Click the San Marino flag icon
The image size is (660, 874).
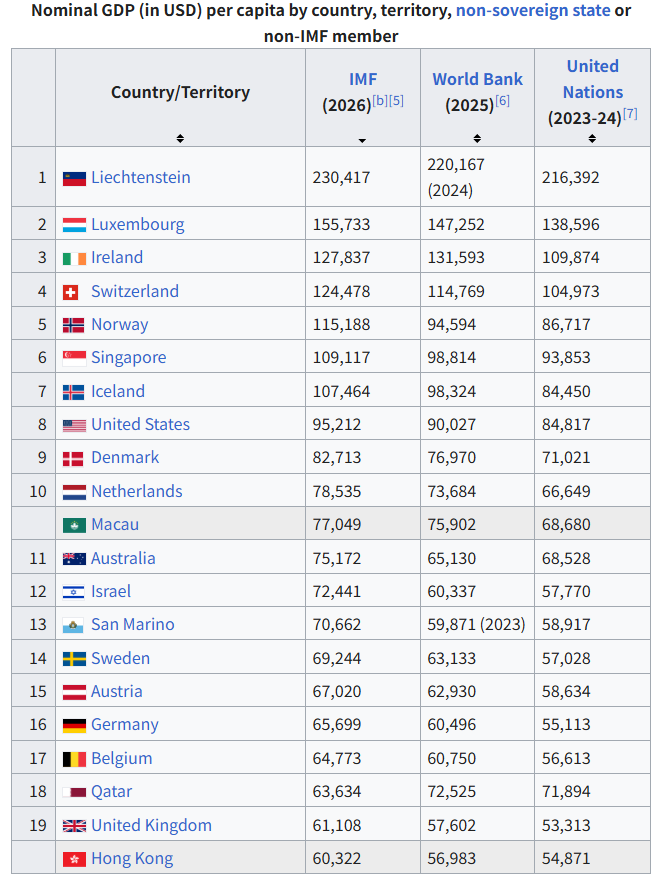tap(73, 625)
